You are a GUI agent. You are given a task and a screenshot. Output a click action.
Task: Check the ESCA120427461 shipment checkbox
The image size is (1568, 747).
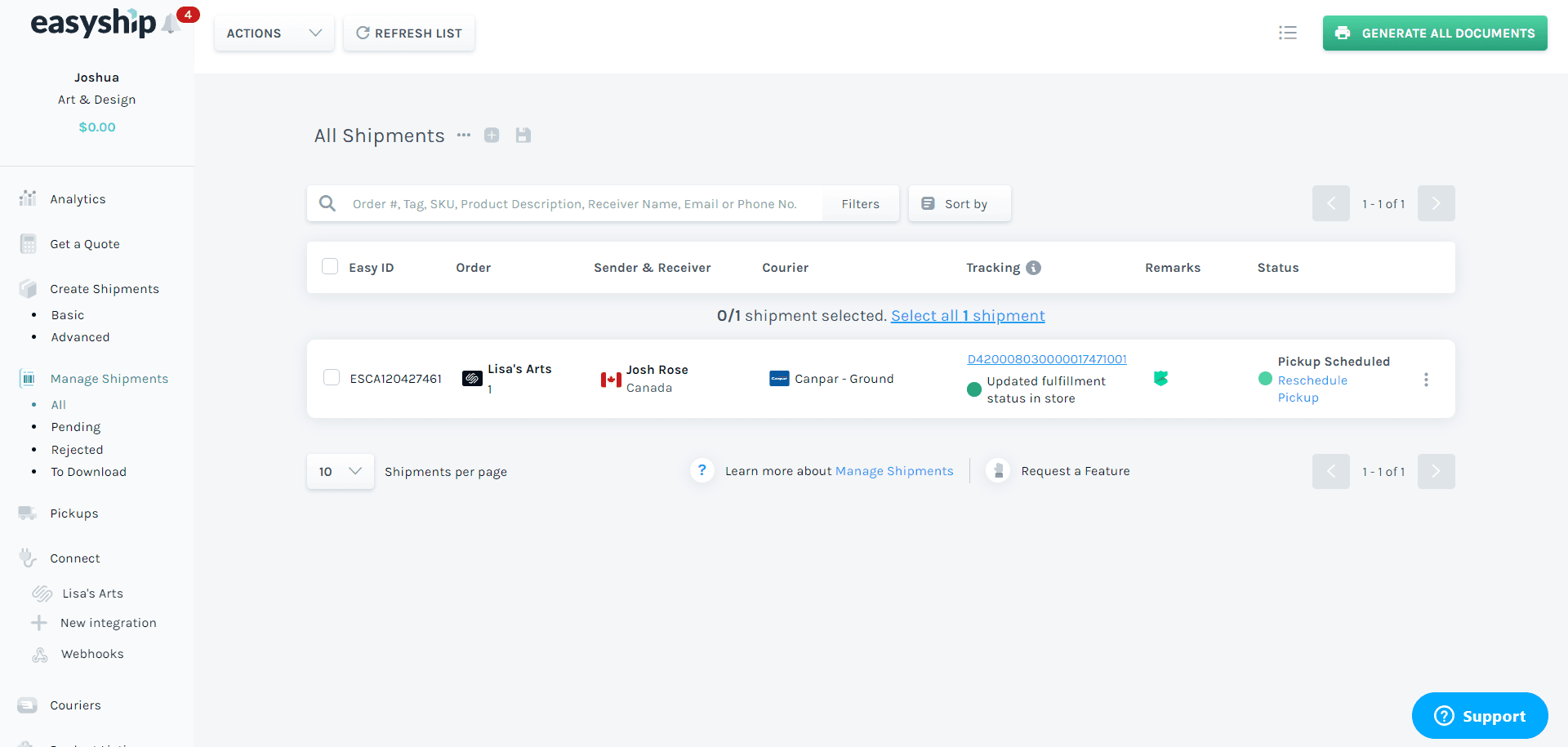click(x=332, y=377)
